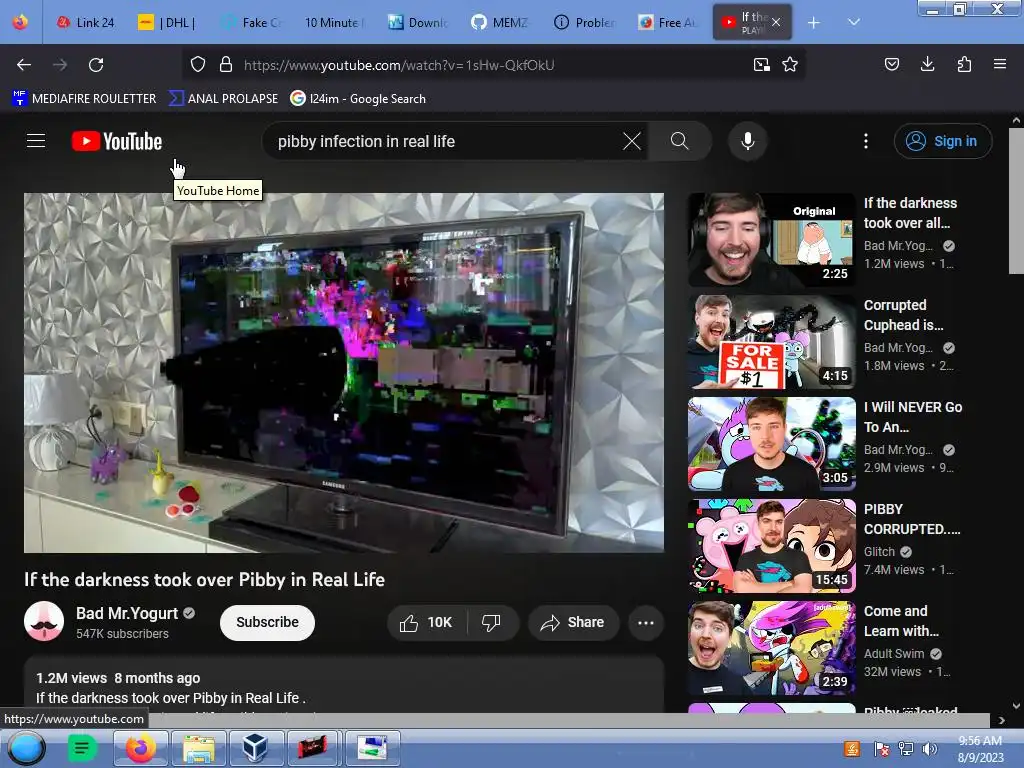
Task: Subscribe to Bad Mr.Yogurt
Action: [267, 622]
